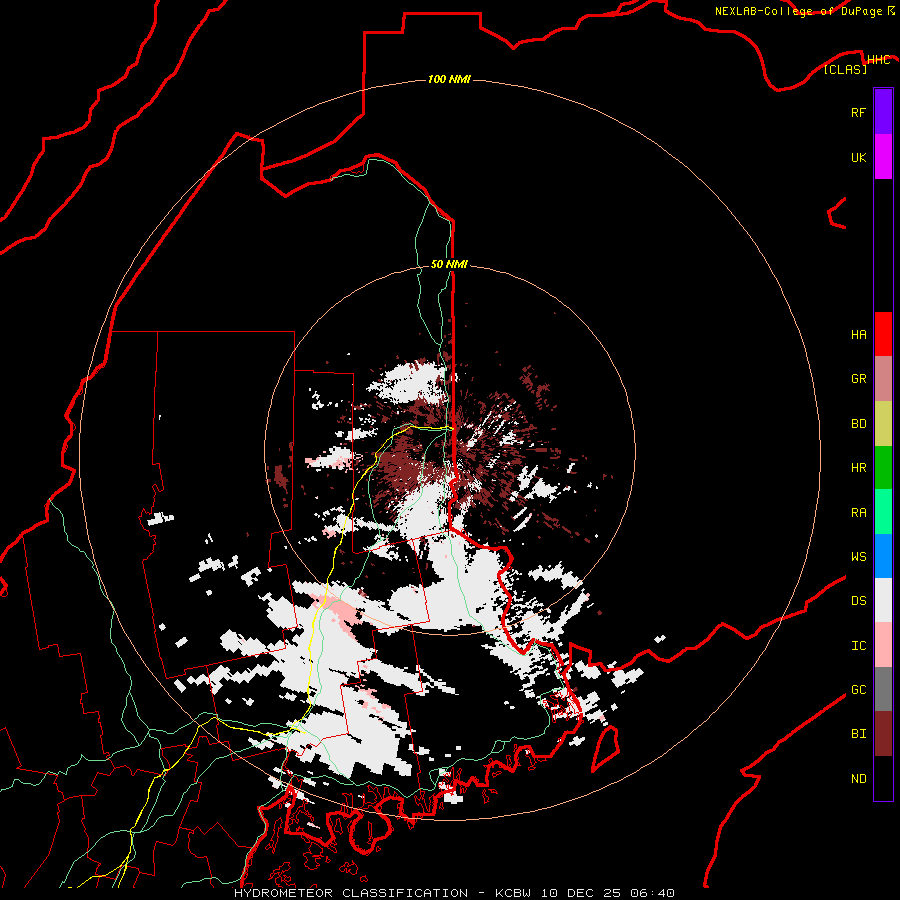Click the BD yellow legend swatch

pyautogui.click(x=883, y=423)
